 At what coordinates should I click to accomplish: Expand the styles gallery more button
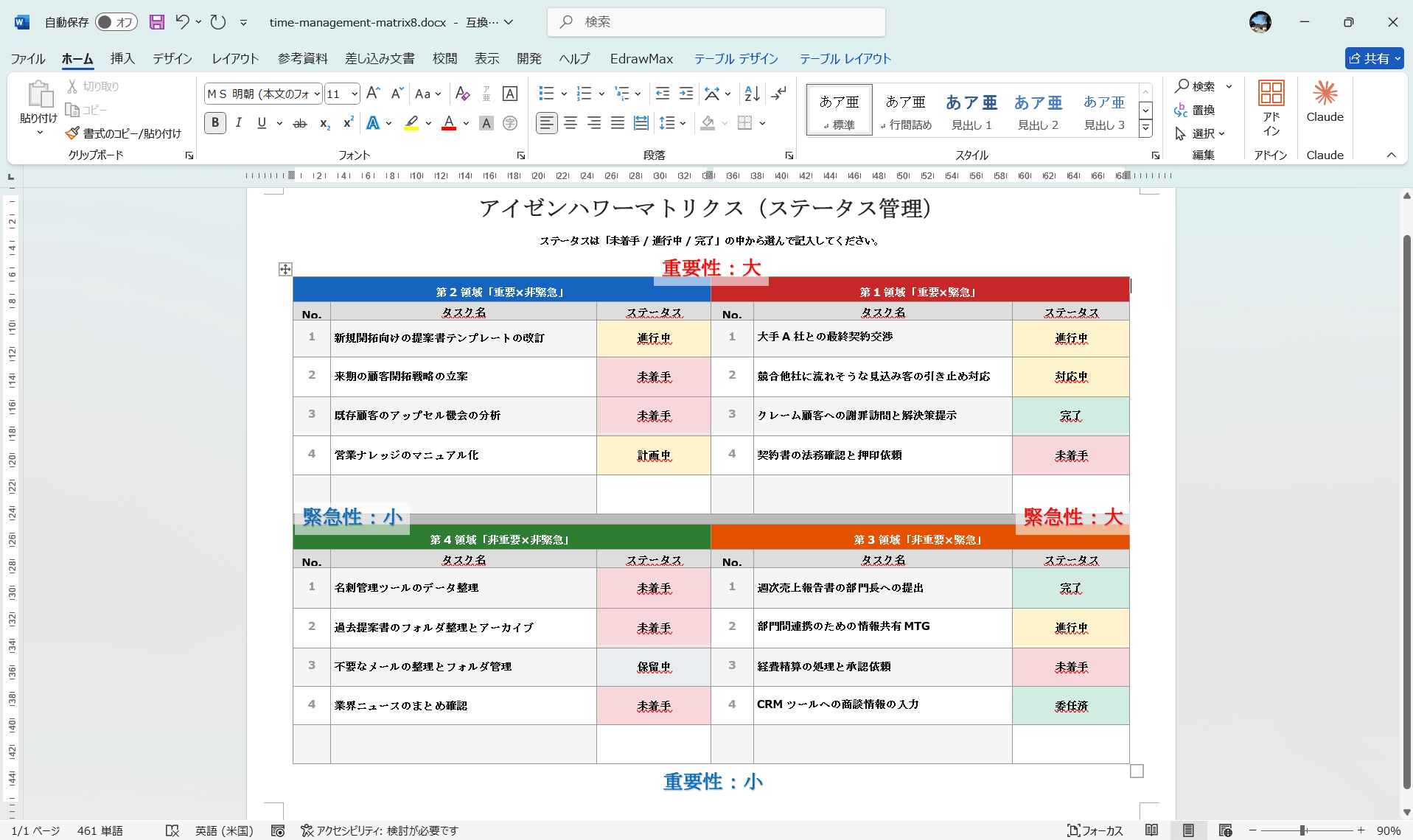click(x=1145, y=128)
